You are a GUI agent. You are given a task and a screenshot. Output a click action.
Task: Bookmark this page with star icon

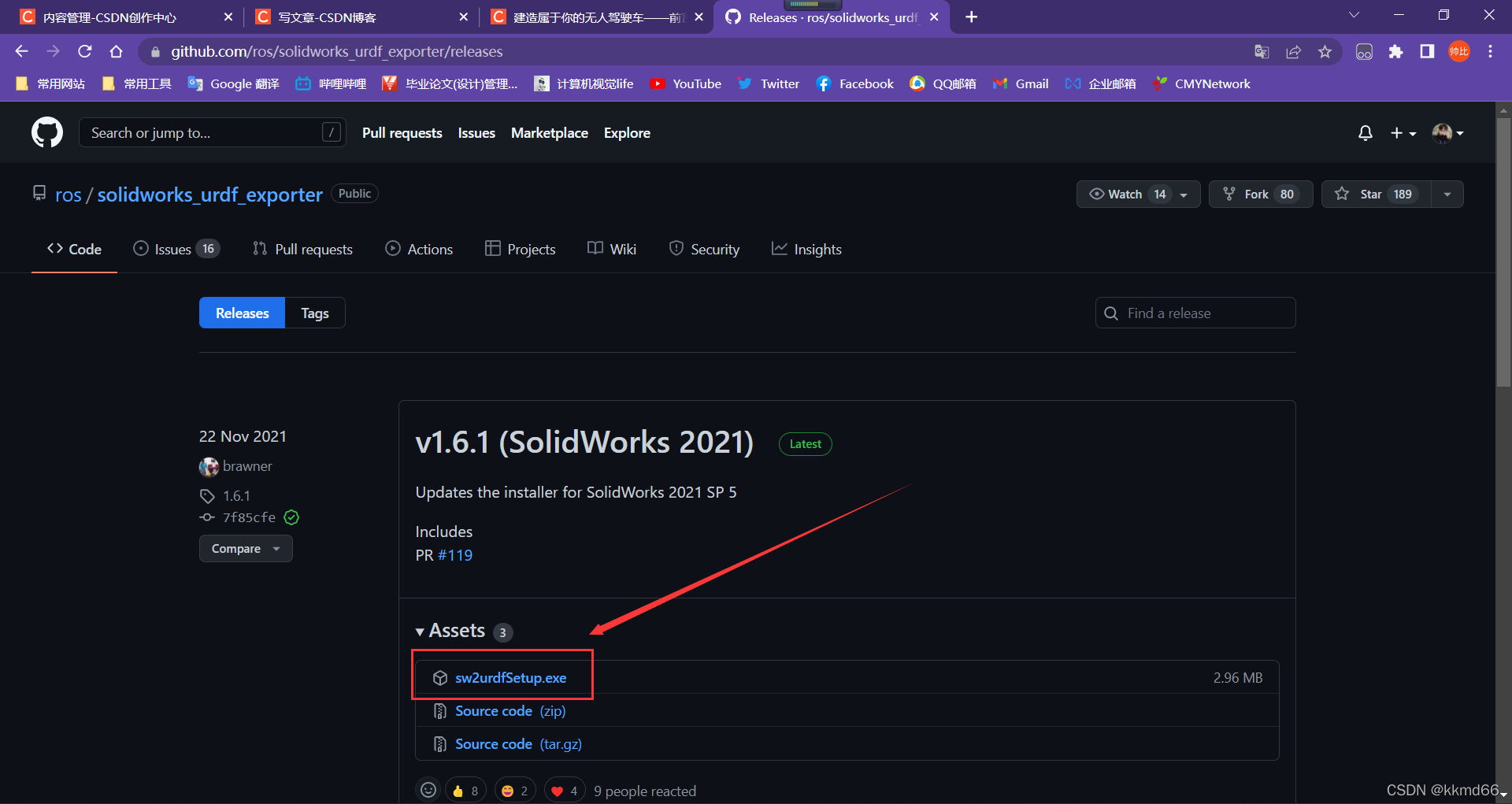pyautogui.click(x=1325, y=51)
